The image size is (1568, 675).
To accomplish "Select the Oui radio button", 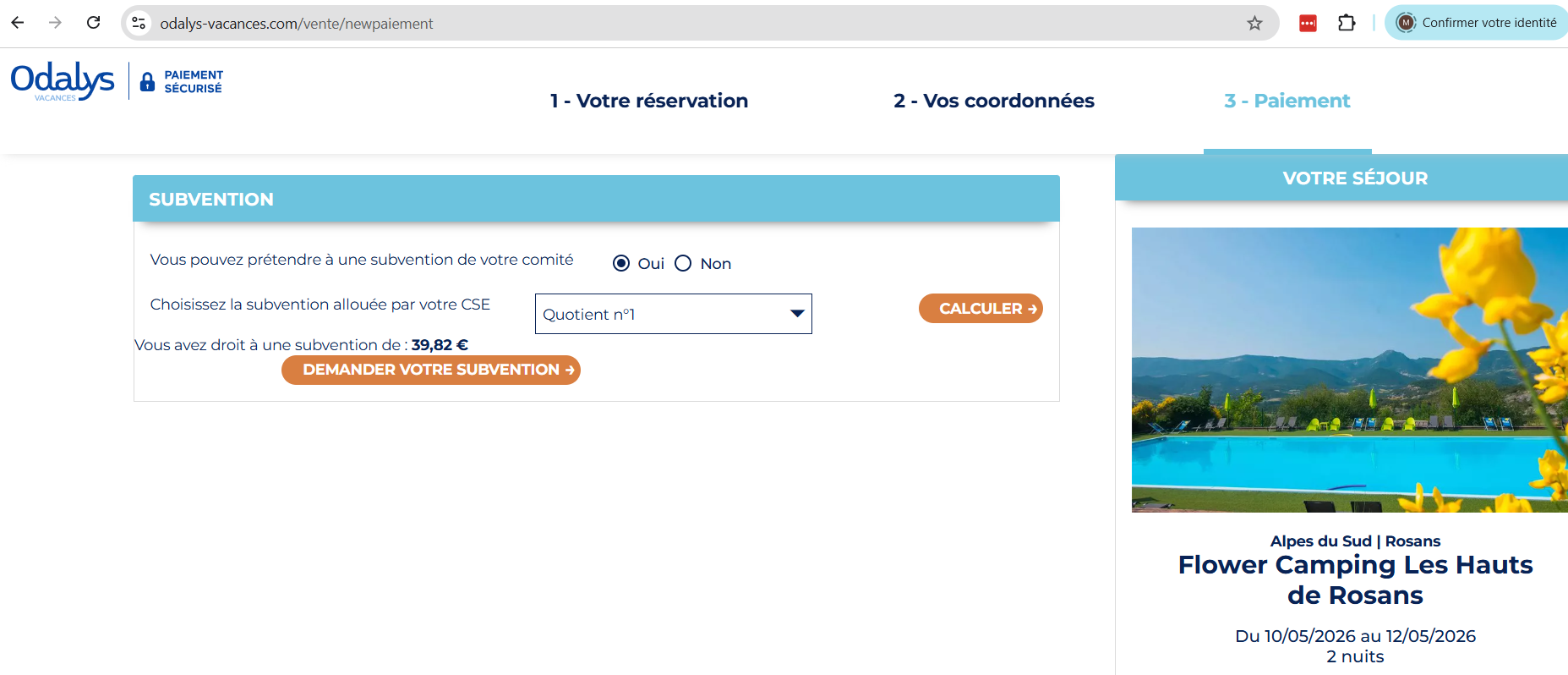I will click(621, 263).
